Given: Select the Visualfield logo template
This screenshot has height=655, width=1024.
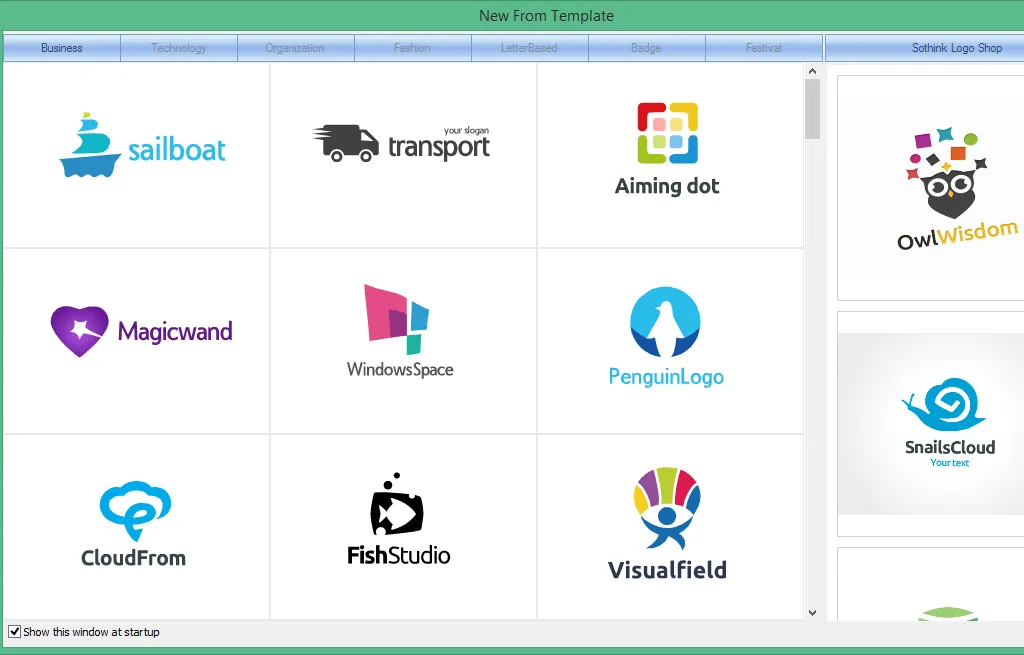Looking at the screenshot, I should point(670,526).
